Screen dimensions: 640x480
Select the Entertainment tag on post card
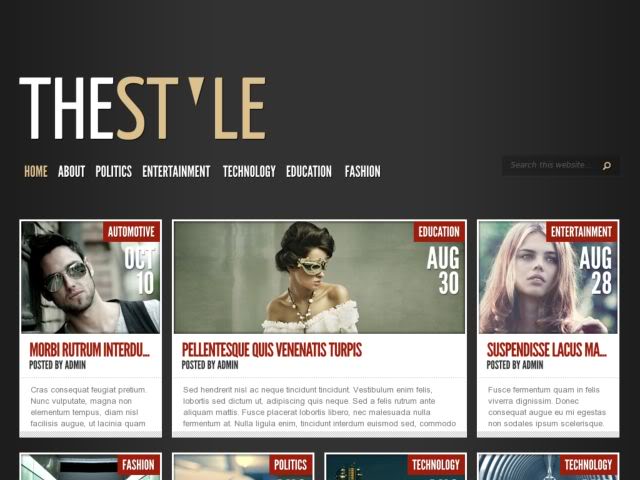click(x=581, y=232)
